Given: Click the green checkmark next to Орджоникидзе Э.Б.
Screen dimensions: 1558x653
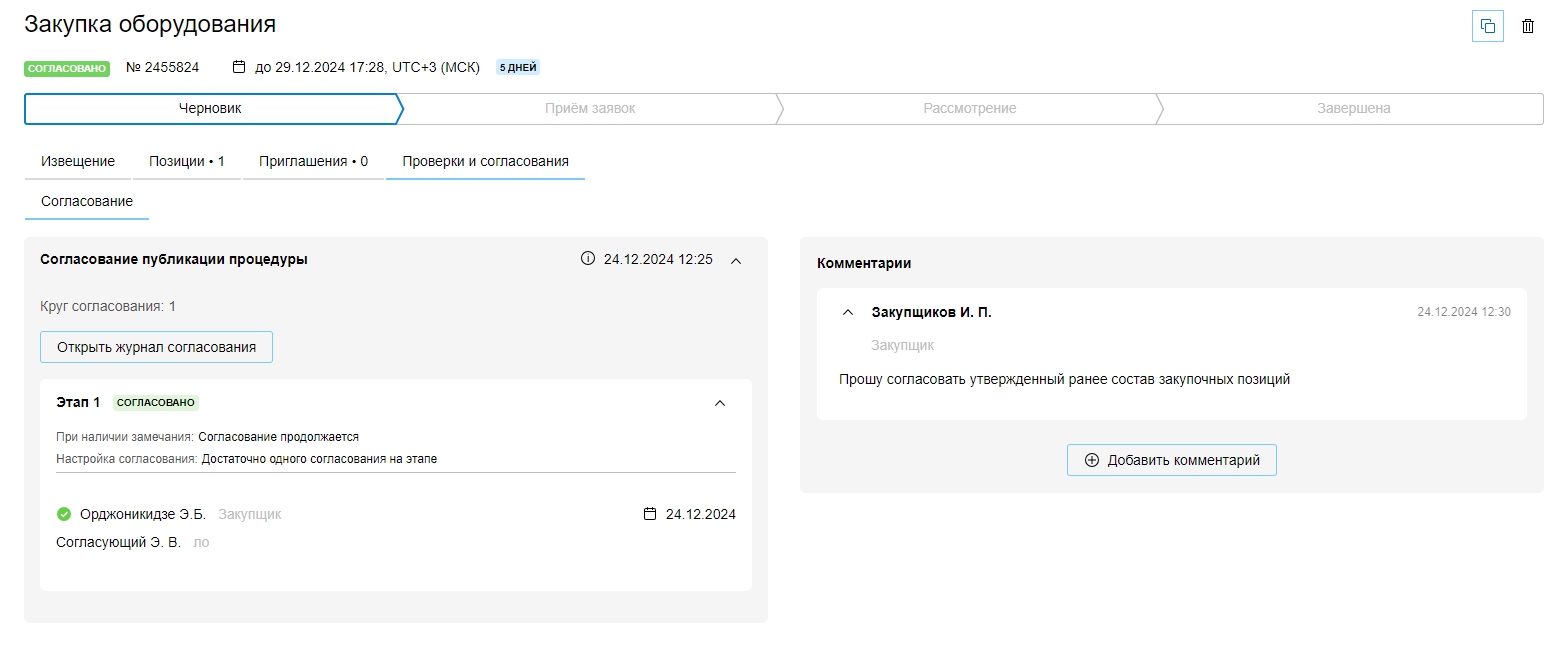Looking at the screenshot, I should (x=64, y=514).
